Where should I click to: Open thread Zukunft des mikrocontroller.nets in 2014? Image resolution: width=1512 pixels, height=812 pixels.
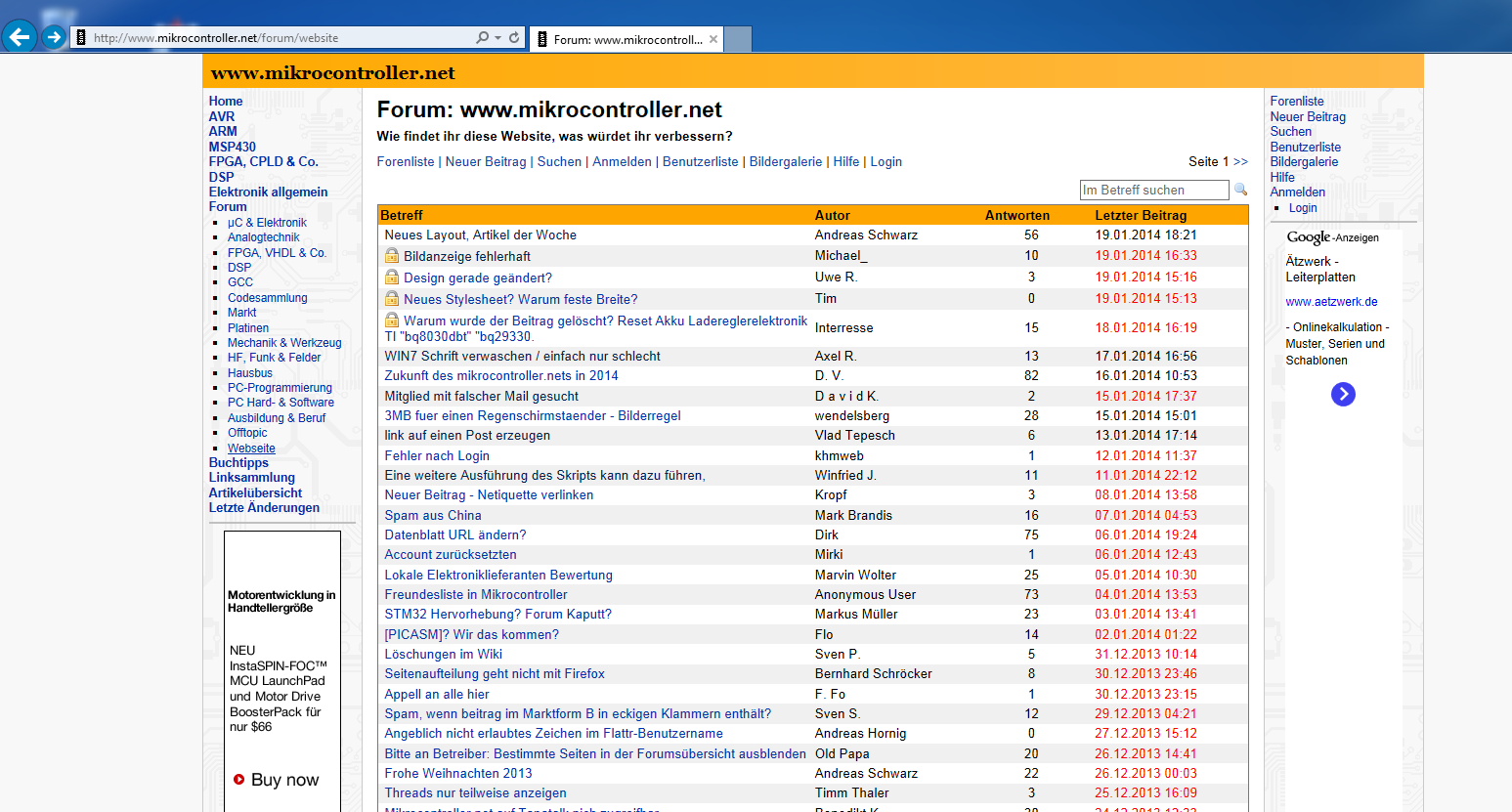[501, 375]
